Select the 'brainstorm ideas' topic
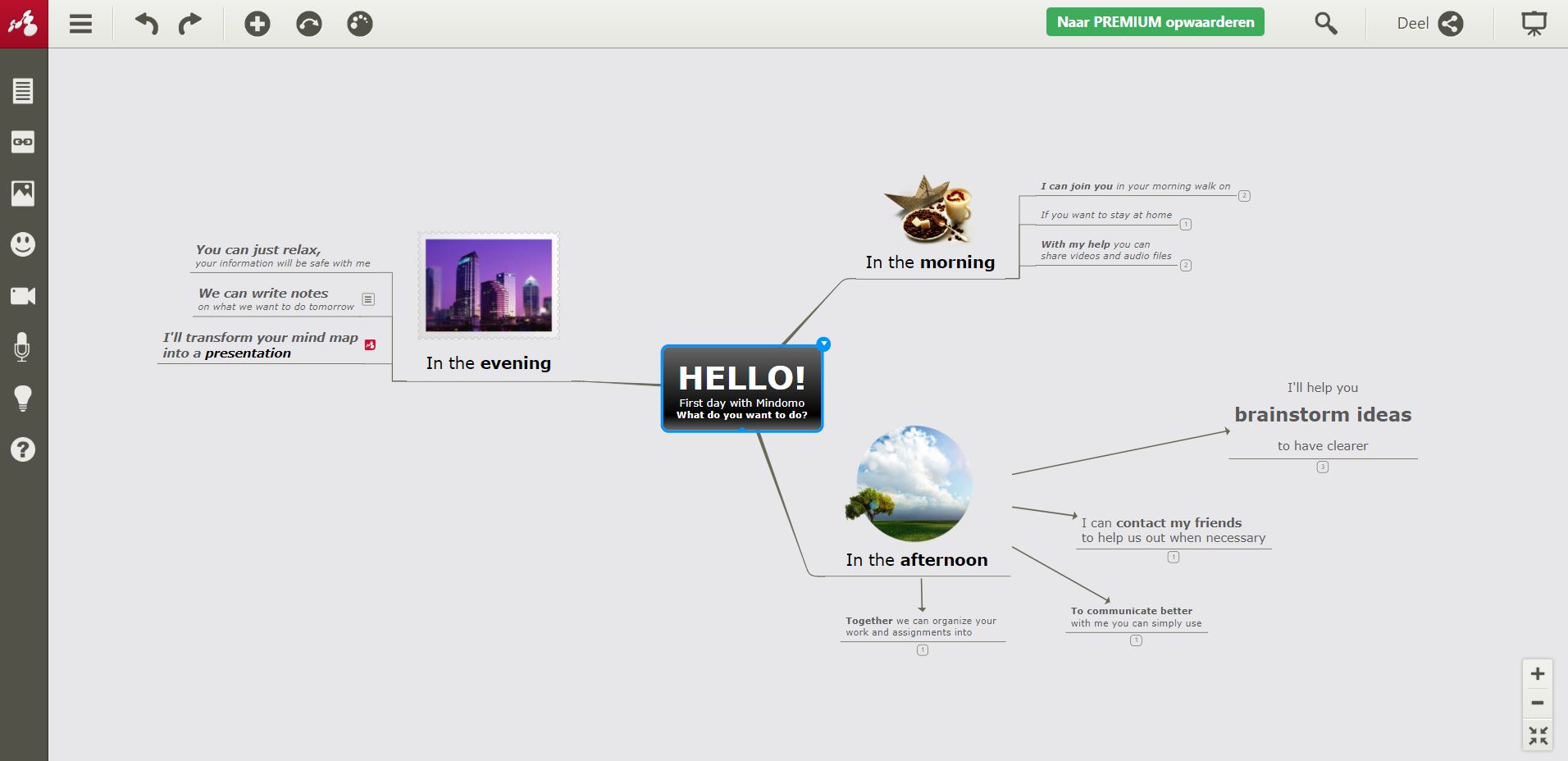 [x=1323, y=416]
